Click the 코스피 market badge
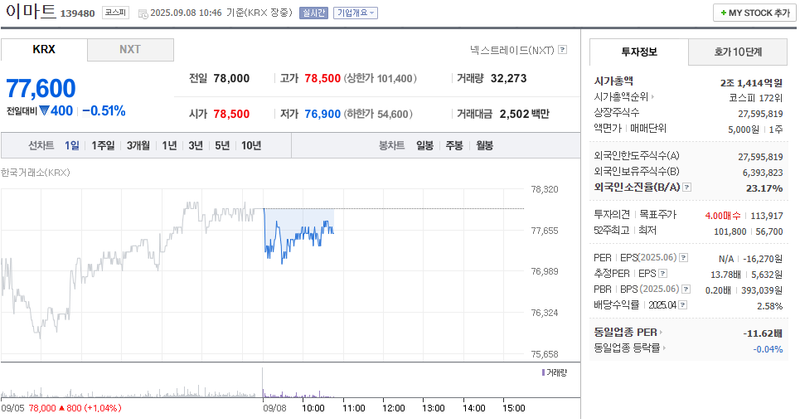 point(116,12)
